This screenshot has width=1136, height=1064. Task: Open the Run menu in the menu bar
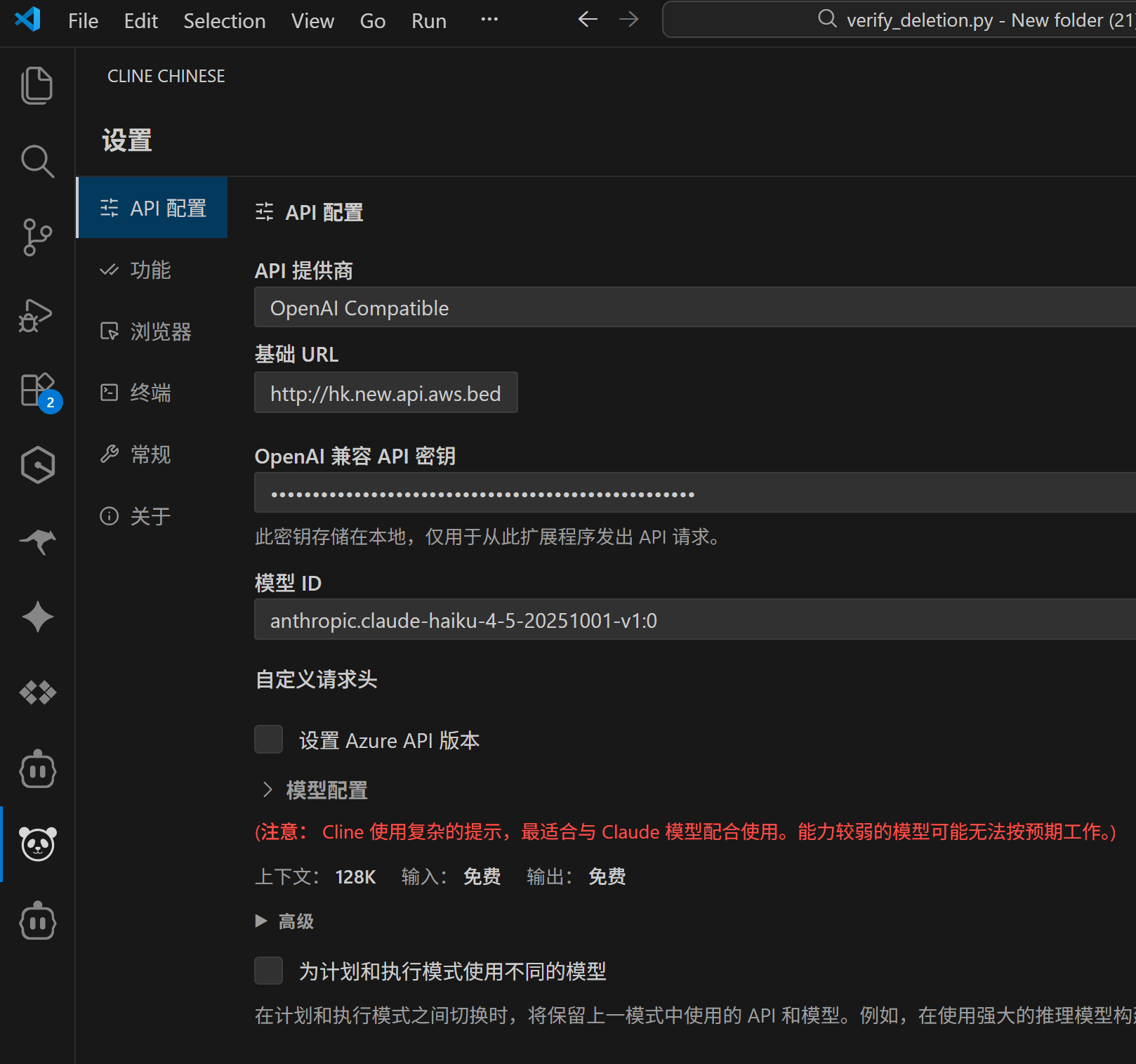[x=428, y=20]
